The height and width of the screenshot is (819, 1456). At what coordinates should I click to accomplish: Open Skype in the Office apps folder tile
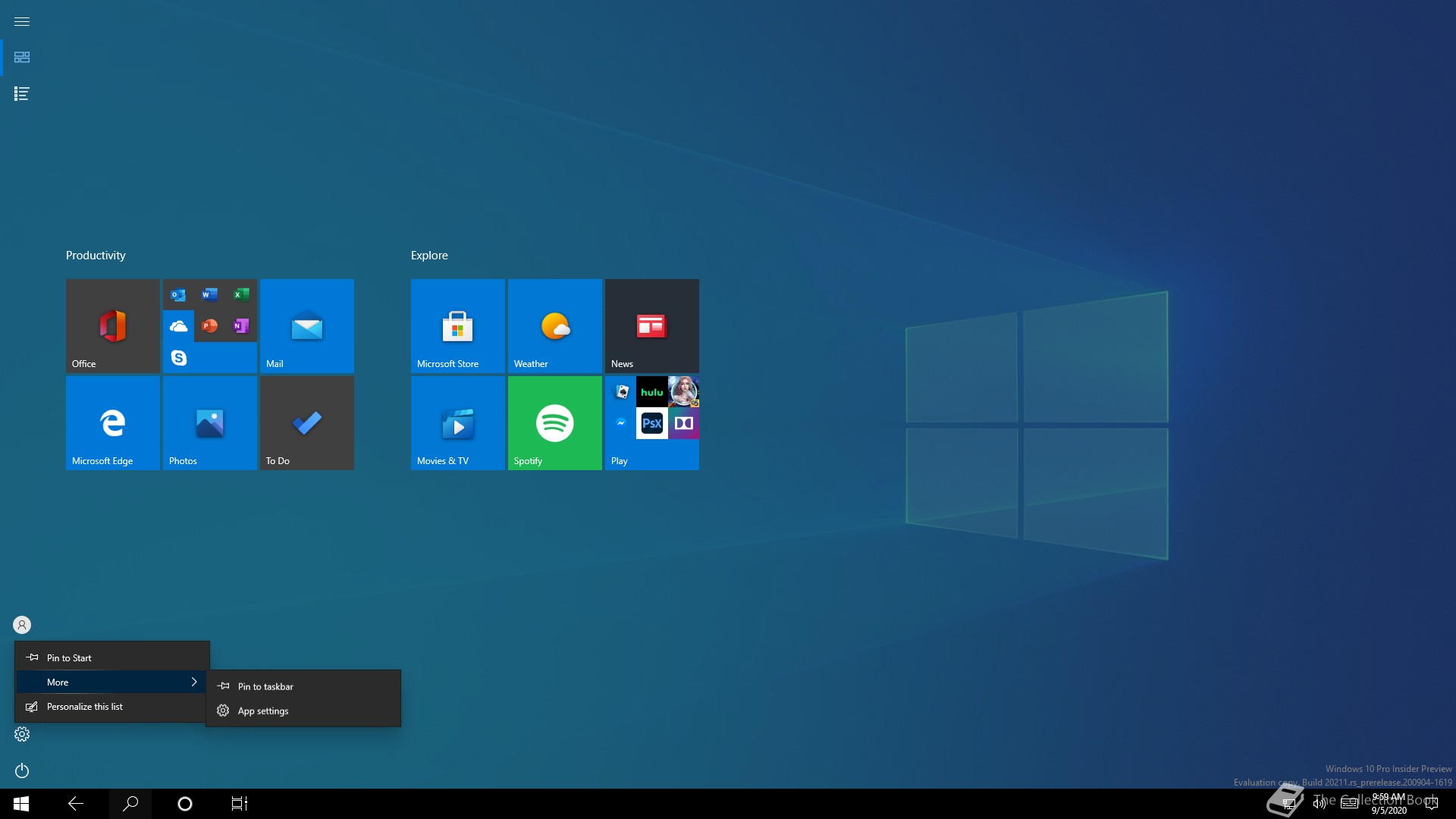pos(178,357)
